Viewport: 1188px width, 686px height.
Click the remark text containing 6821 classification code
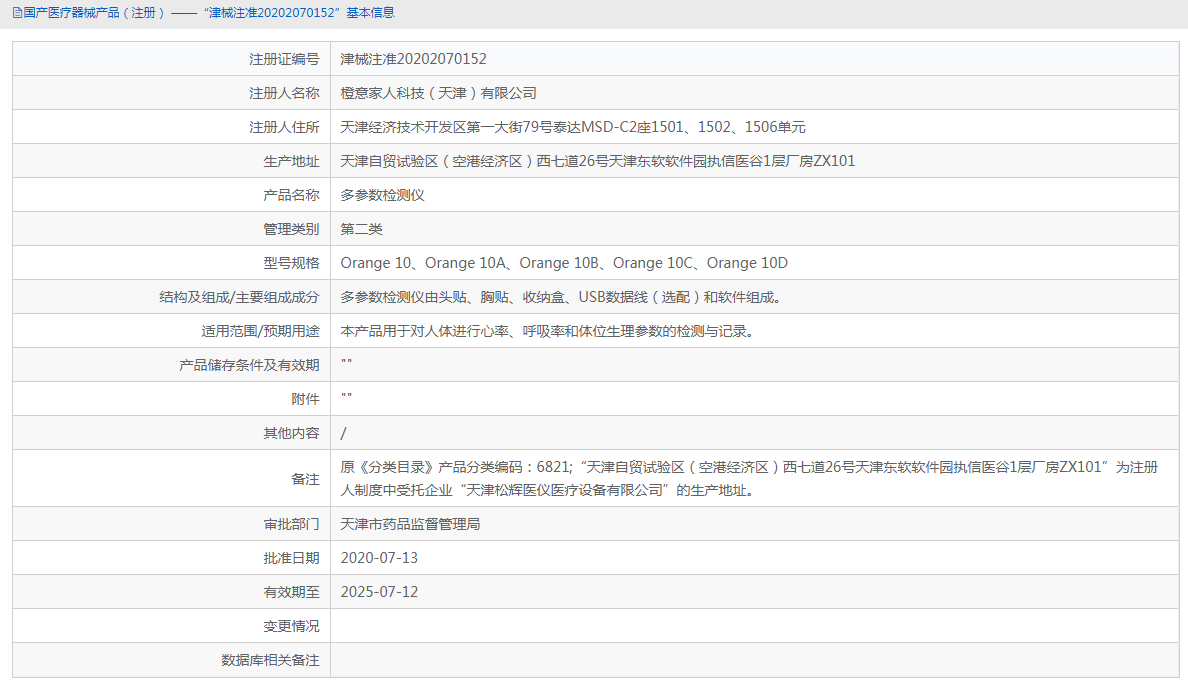pyautogui.click(x=749, y=478)
